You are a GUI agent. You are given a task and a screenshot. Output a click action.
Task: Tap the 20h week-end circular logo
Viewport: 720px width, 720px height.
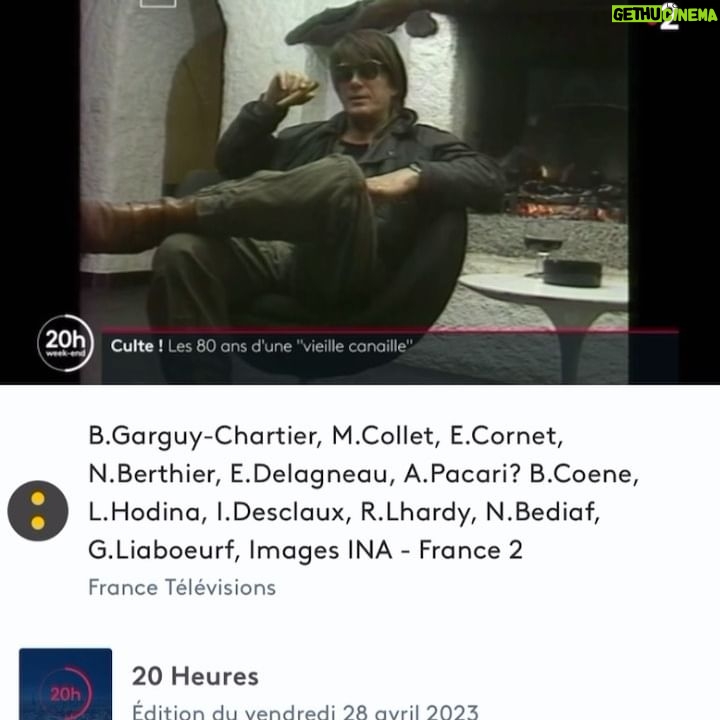[65, 343]
